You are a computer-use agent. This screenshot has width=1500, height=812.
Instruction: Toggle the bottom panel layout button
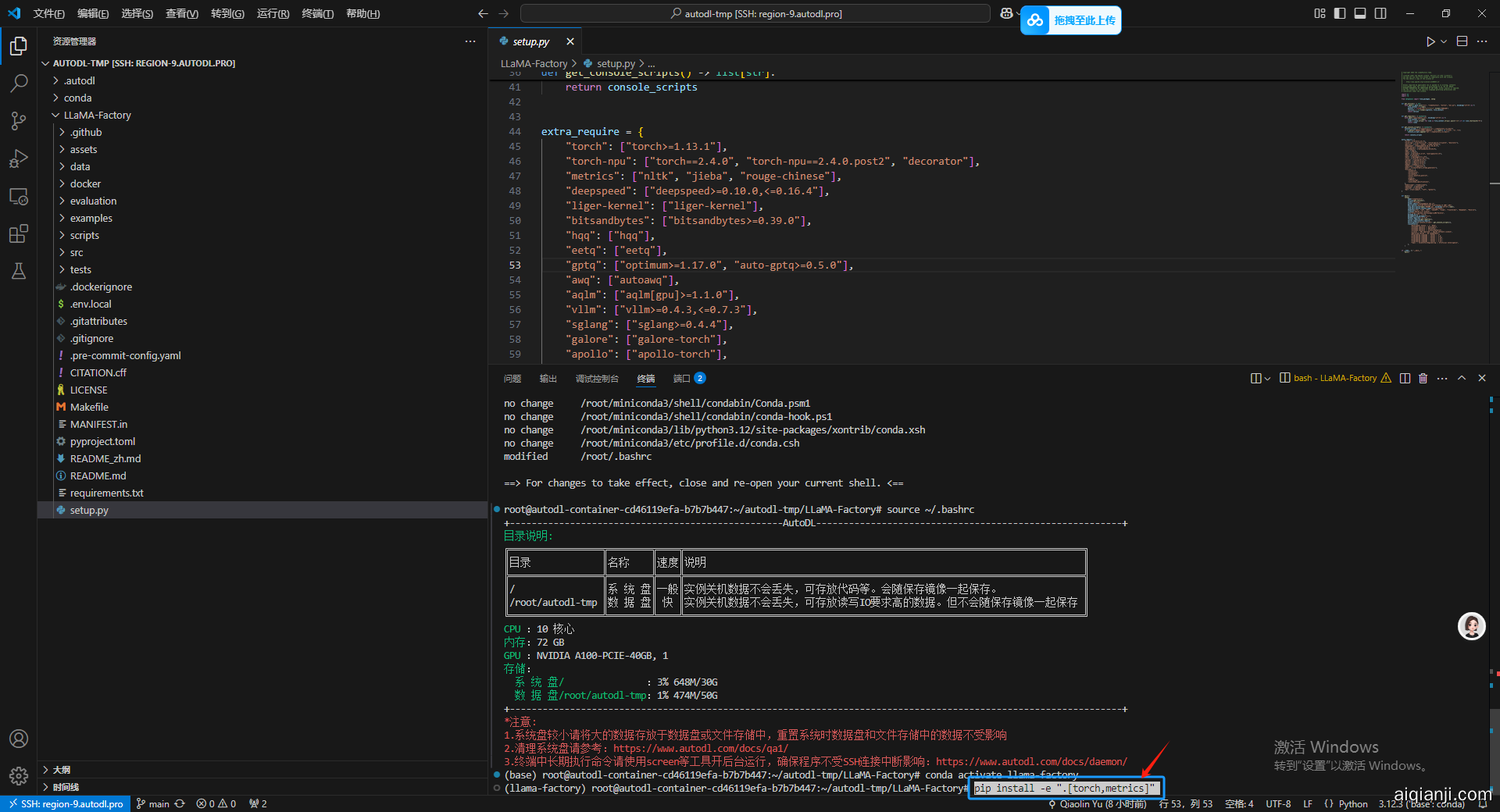coord(1360,13)
